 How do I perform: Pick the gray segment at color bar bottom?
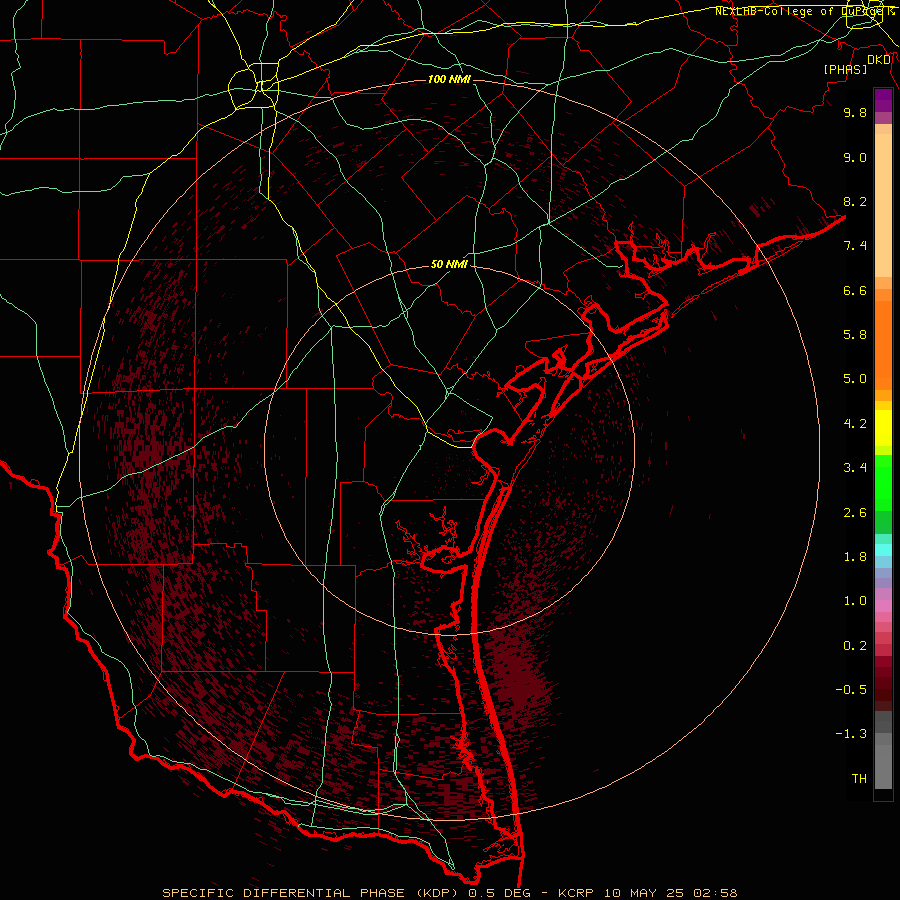coord(883,763)
